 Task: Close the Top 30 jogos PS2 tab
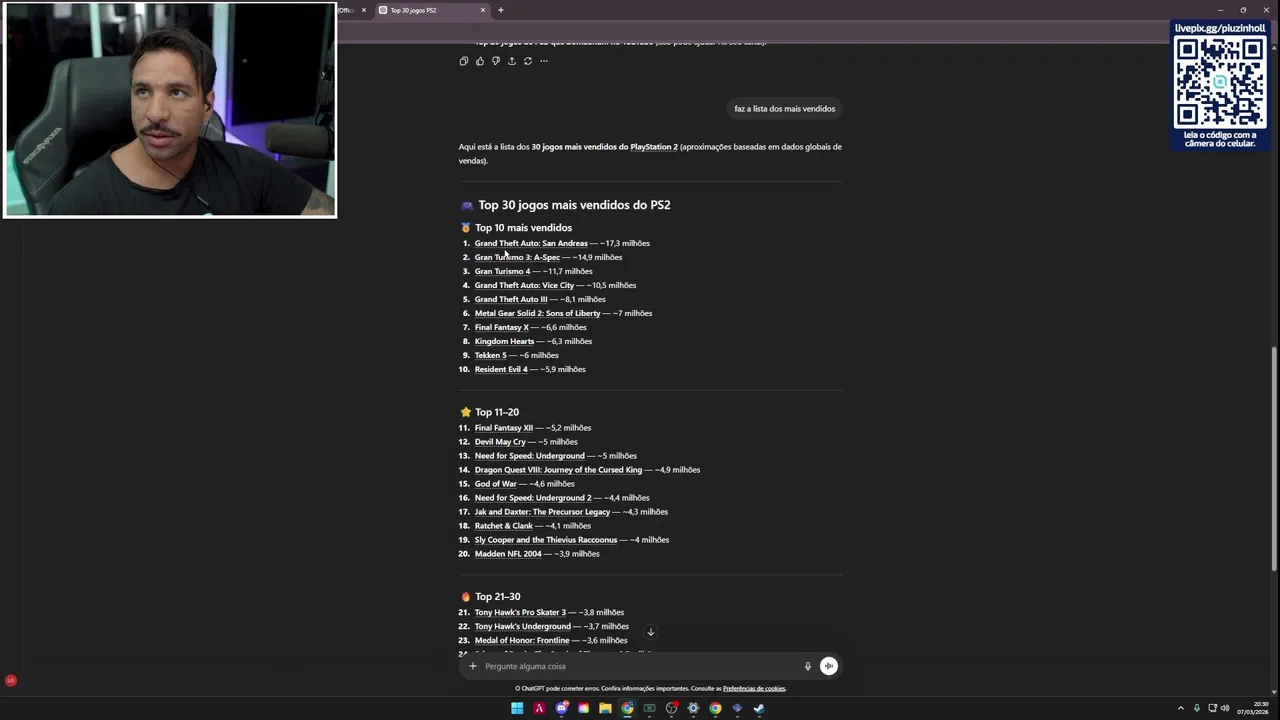[x=483, y=10]
